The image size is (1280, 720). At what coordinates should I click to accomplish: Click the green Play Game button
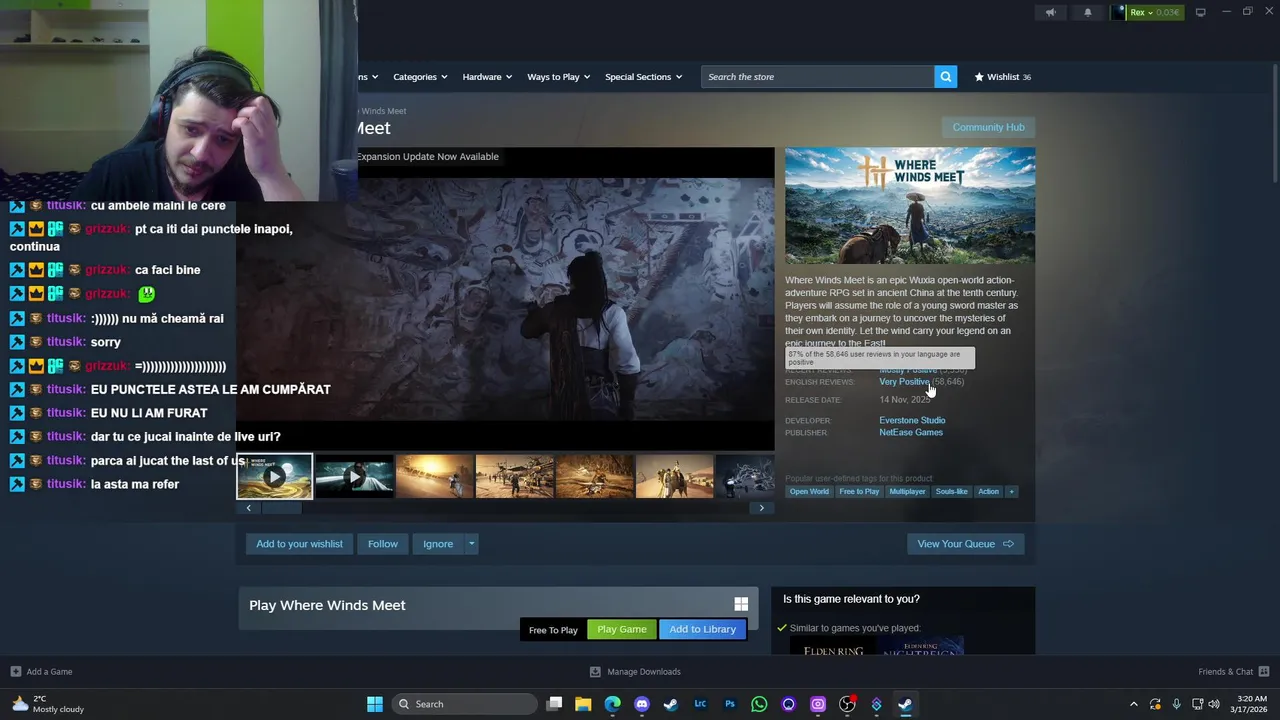[x=622, y=629]
